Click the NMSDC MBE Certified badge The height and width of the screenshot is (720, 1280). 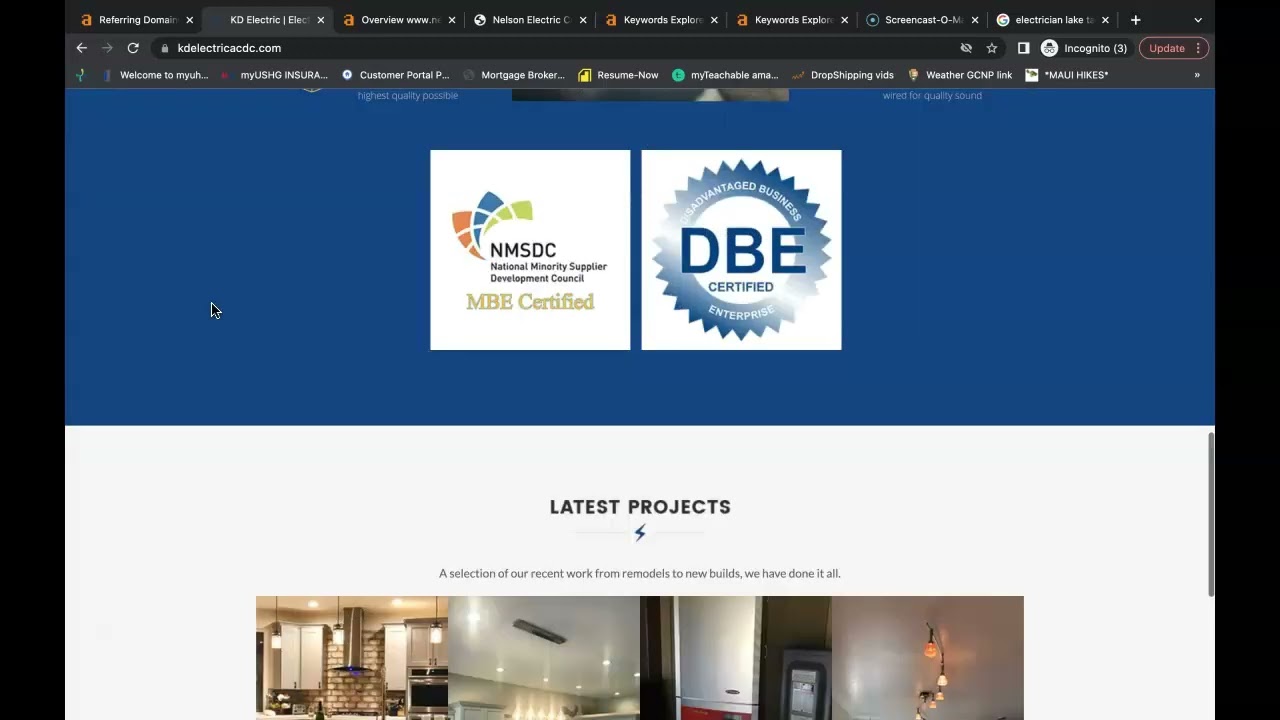coord(530,250)
